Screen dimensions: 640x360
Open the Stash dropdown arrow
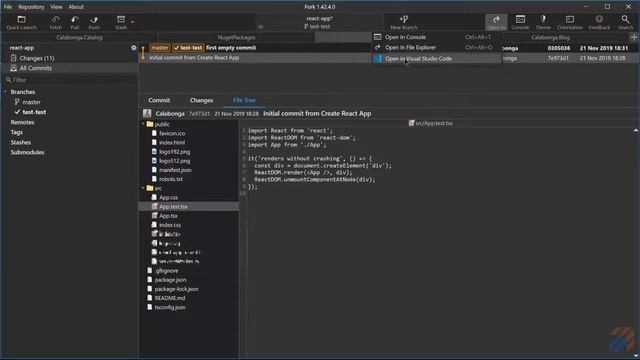133,21
